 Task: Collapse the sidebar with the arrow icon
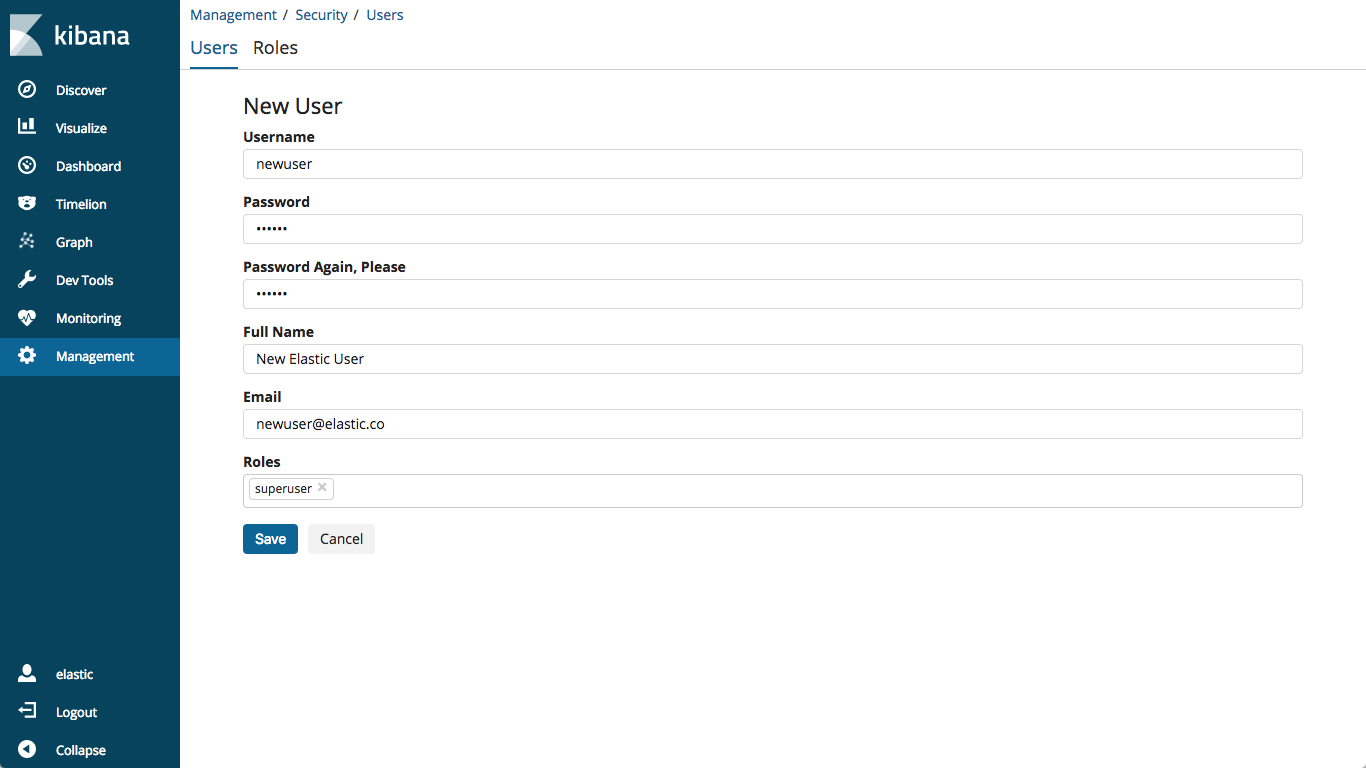[x=27, y=749]
